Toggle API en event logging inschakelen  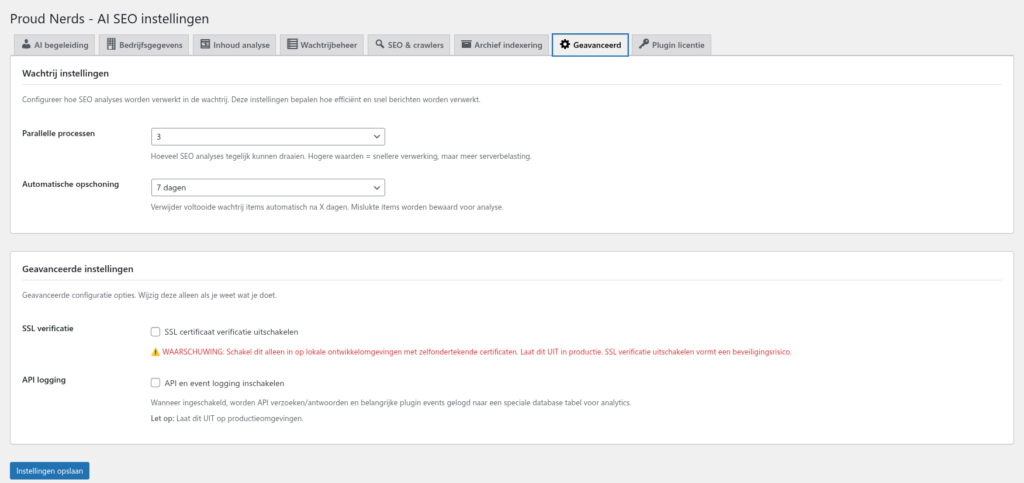(x=155, y=382)
